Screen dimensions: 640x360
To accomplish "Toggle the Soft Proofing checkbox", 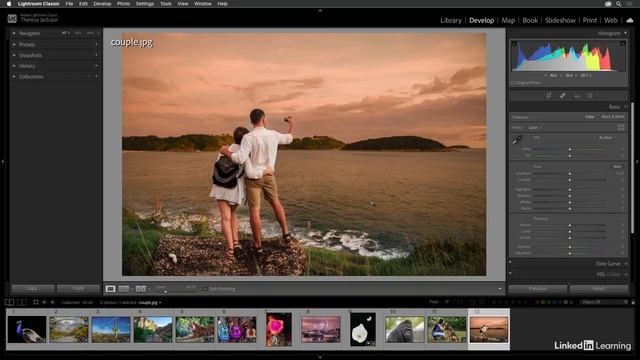I will point(205,289).
